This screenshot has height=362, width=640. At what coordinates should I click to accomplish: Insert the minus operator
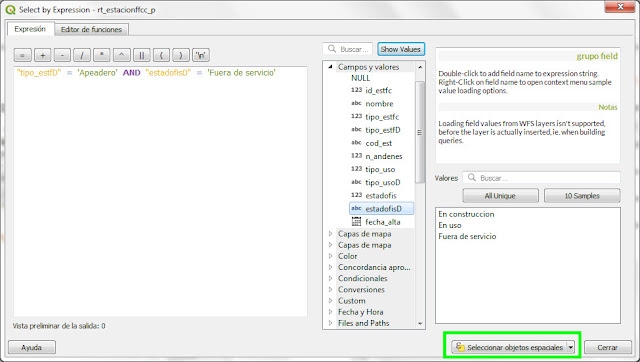click(x=62, y=55)
